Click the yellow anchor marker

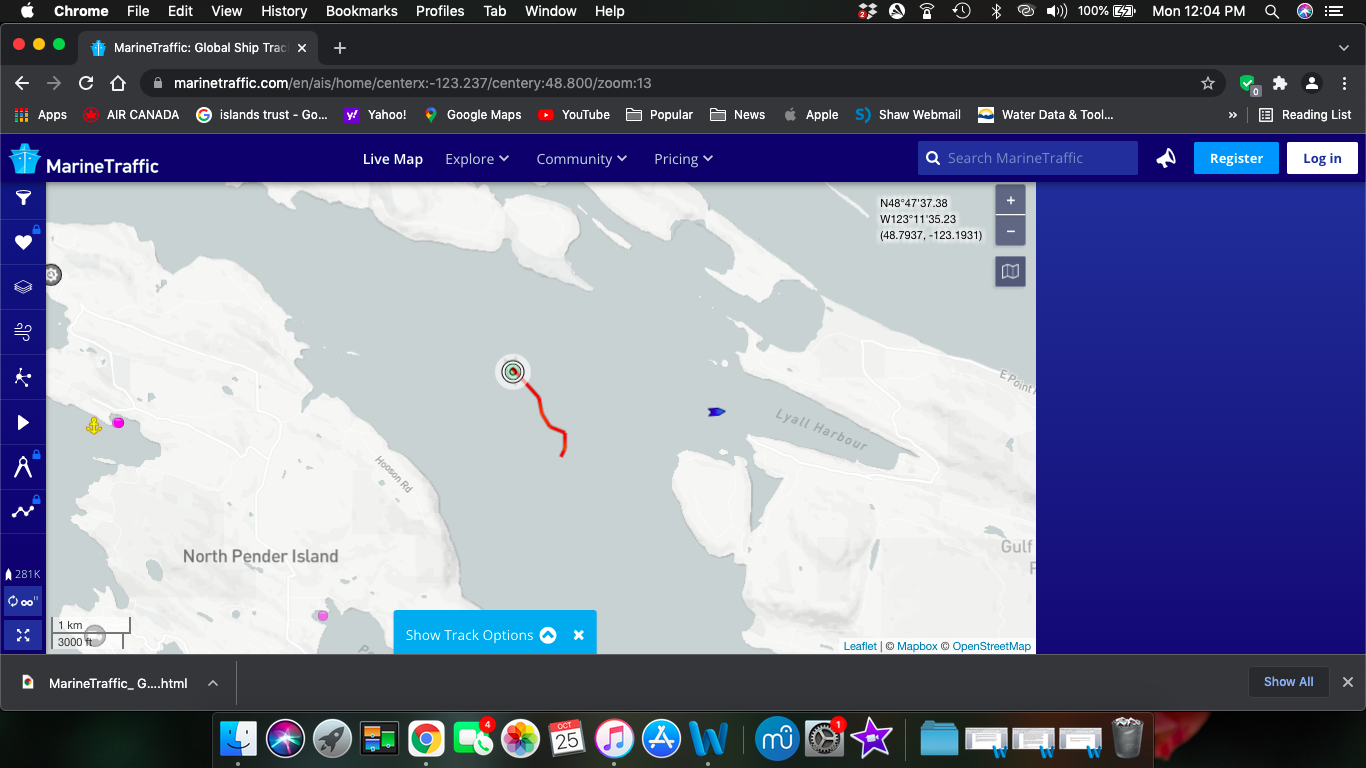pos(93,426)
